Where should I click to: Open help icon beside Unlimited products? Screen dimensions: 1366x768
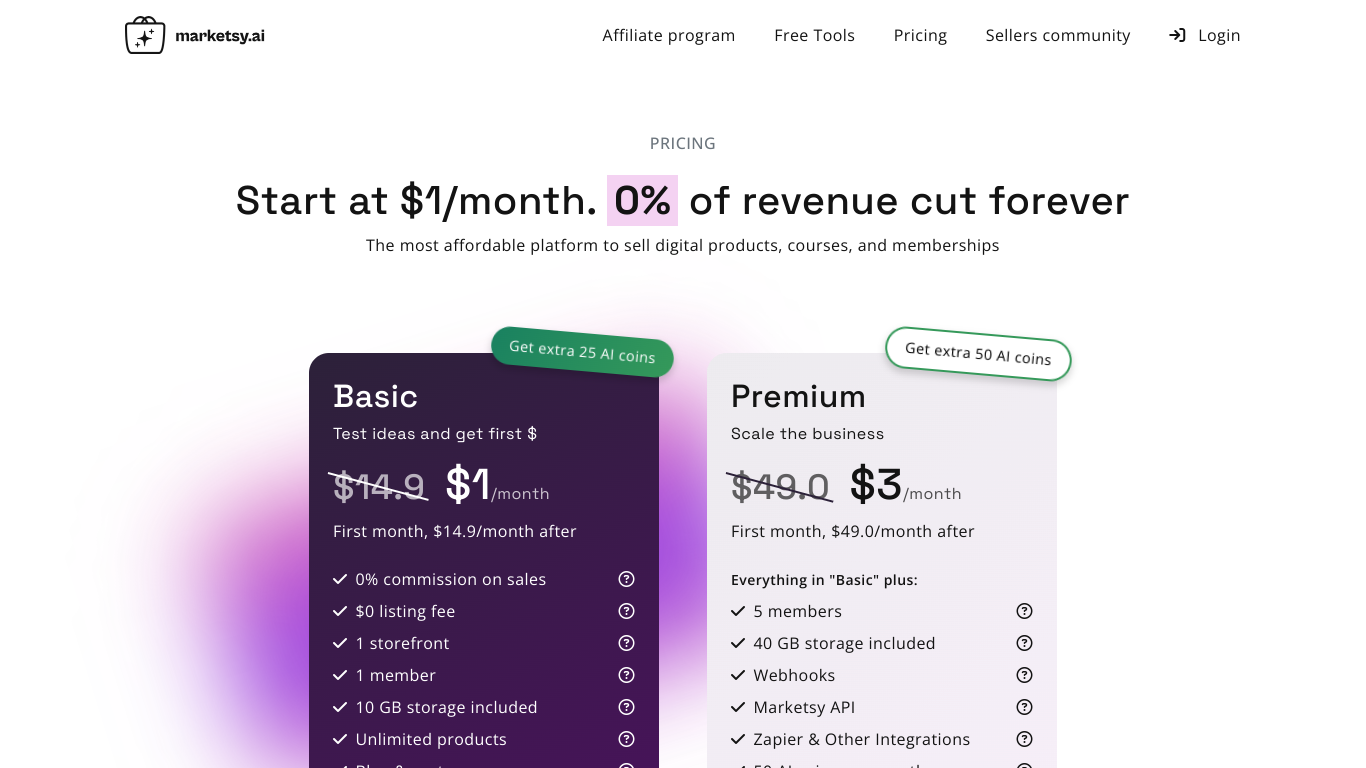pyautogui.click(x=626, y=739)
